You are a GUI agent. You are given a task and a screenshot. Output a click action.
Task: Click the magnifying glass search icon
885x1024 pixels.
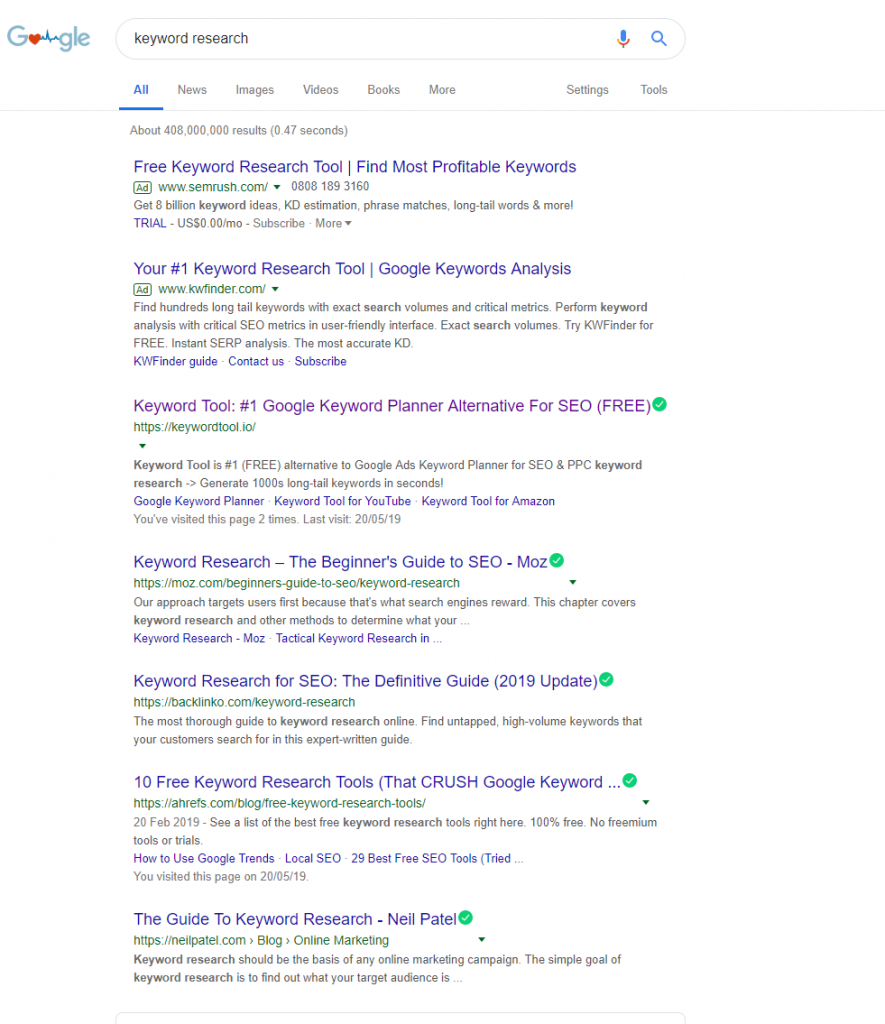click(x=658, y=39)
